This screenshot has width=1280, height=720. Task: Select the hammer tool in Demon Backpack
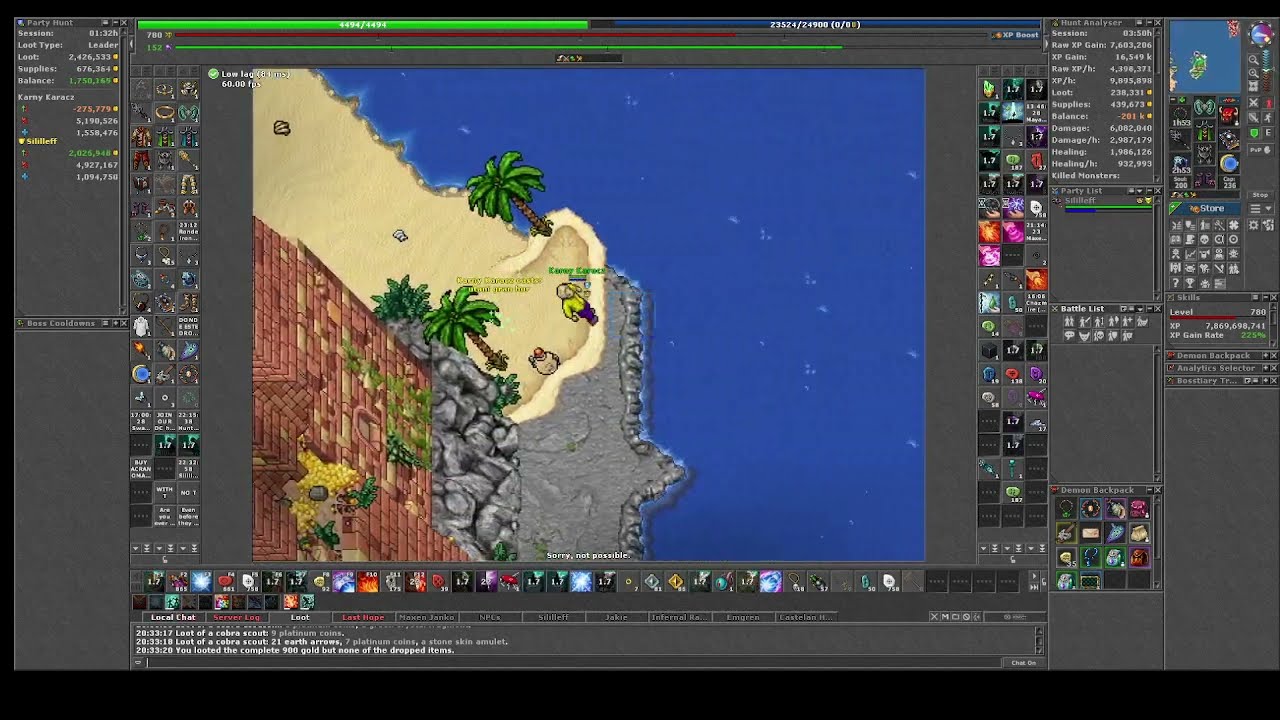click(x=1066, y=535)
